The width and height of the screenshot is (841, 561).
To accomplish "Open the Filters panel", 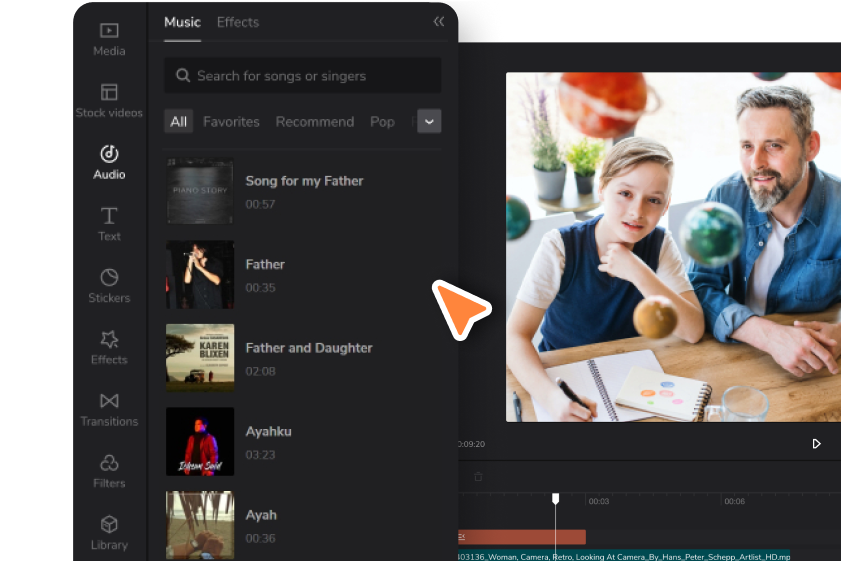I will (x=109, y=471).
